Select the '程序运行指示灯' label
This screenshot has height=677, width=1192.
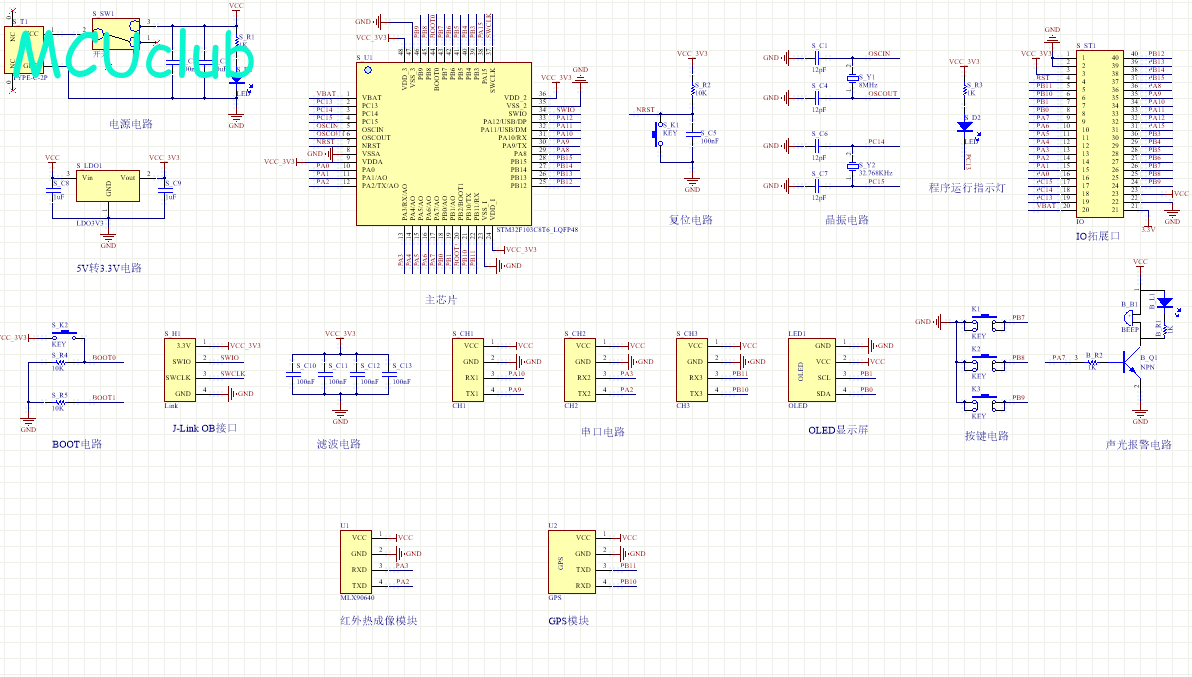[x=967, y=188]
